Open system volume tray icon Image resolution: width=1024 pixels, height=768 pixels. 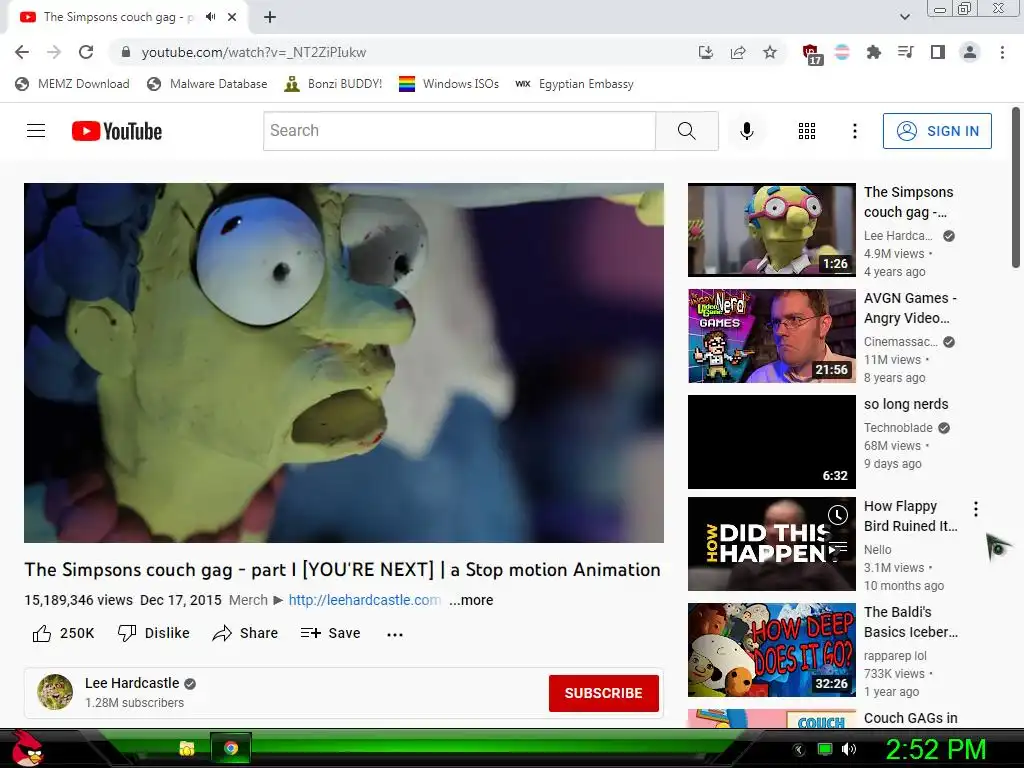(849, 749)
